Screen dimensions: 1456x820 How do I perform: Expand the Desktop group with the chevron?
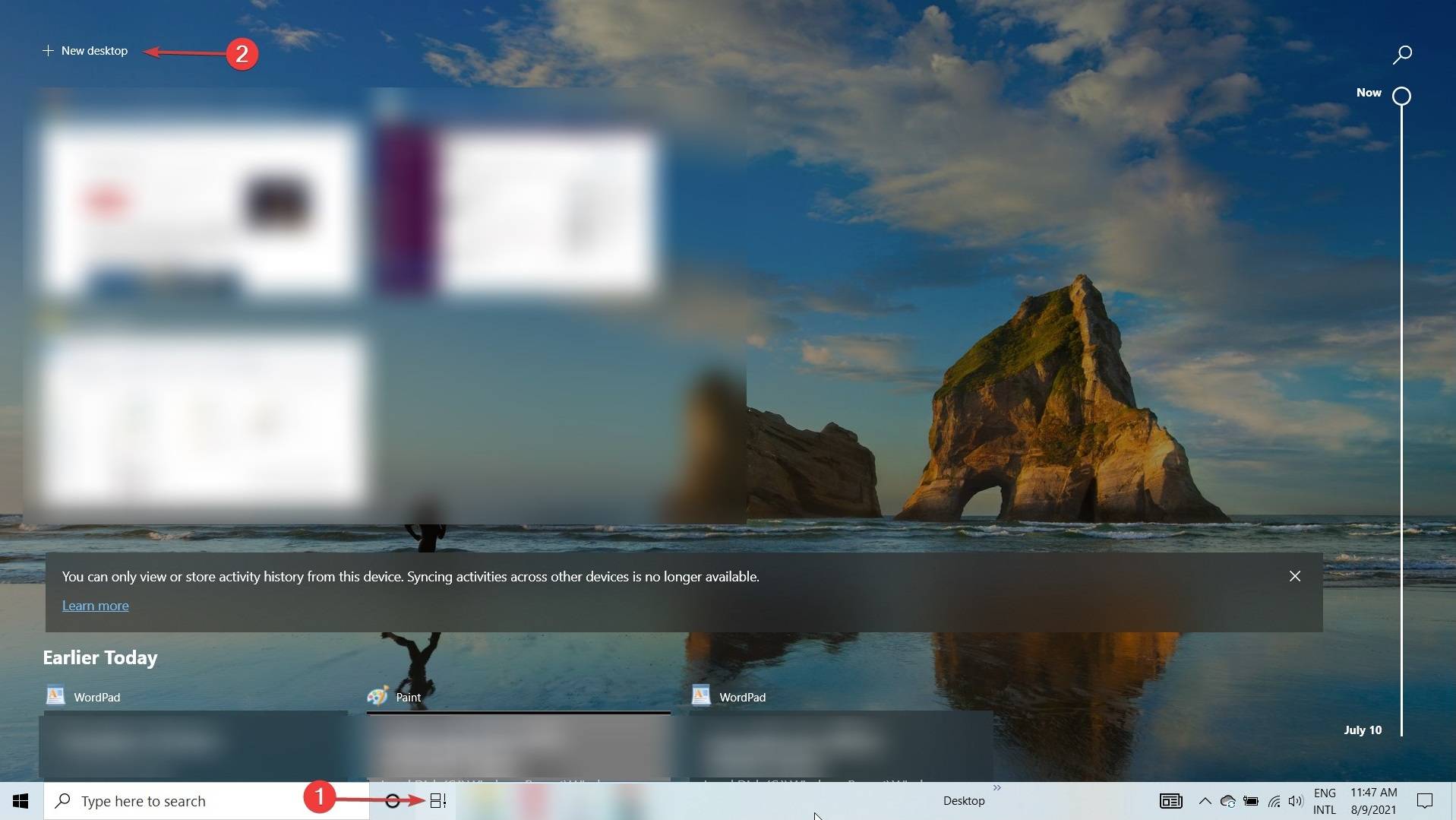(x=997, y=787)
